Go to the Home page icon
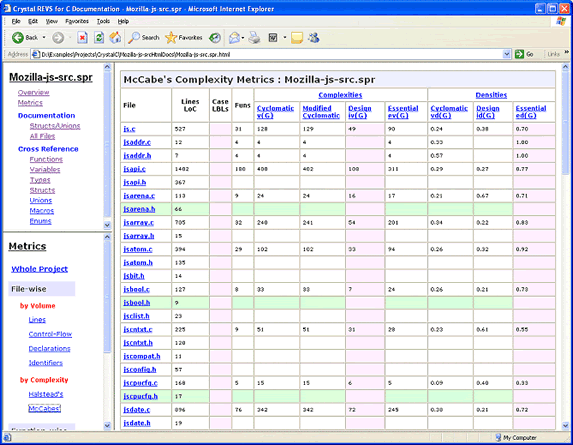573x445 pixels. (x=115, y=37)
